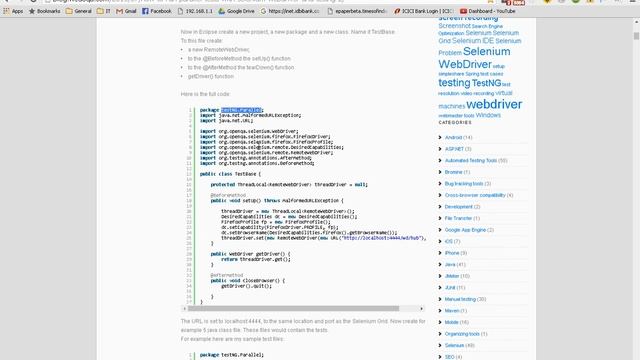The image size is (640, 360).
Task: Click the webmaster tools tag
Action: 456,116
